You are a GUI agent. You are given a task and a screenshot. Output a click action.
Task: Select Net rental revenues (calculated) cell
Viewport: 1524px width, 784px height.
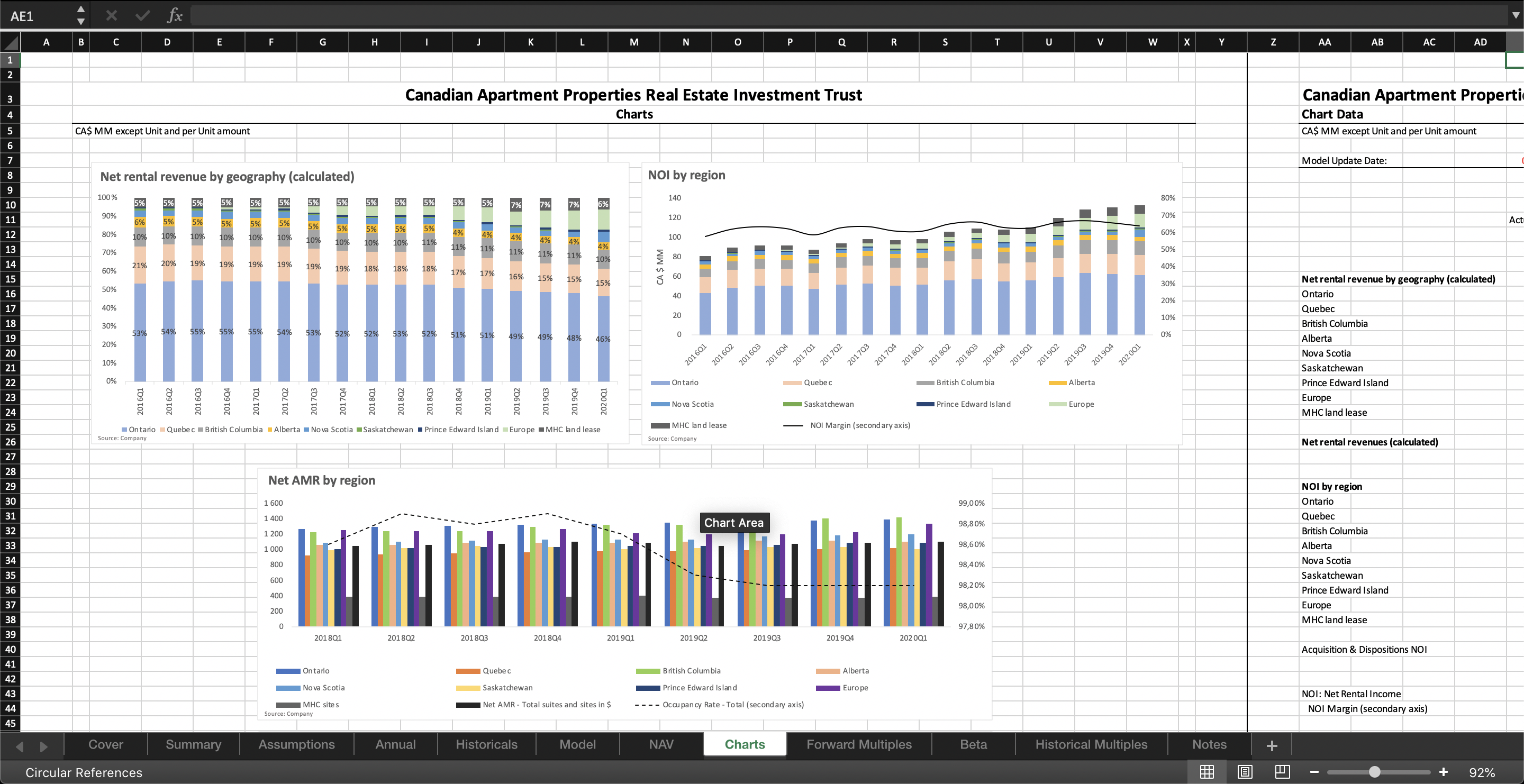click(x=1369, y=442)
